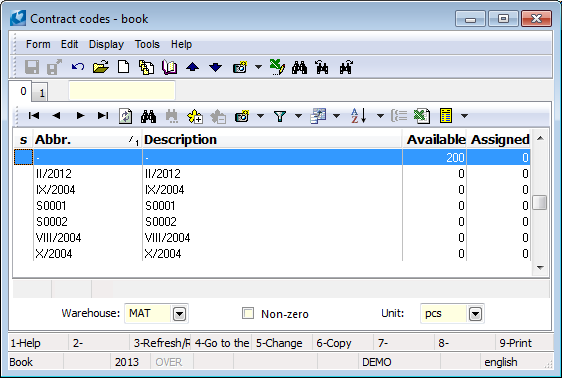Select the VIII/2004 row

[272, 238]
